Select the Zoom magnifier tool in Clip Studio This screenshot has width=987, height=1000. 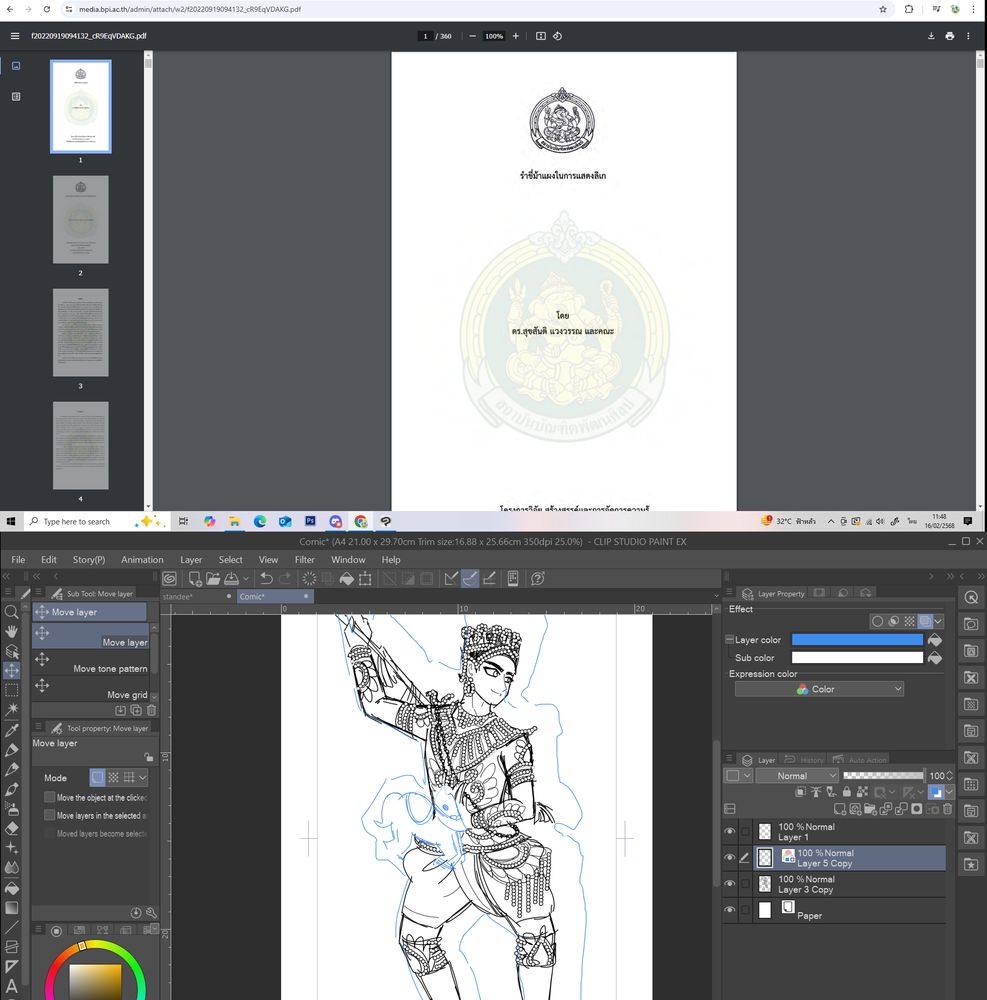tap(11, 612)
